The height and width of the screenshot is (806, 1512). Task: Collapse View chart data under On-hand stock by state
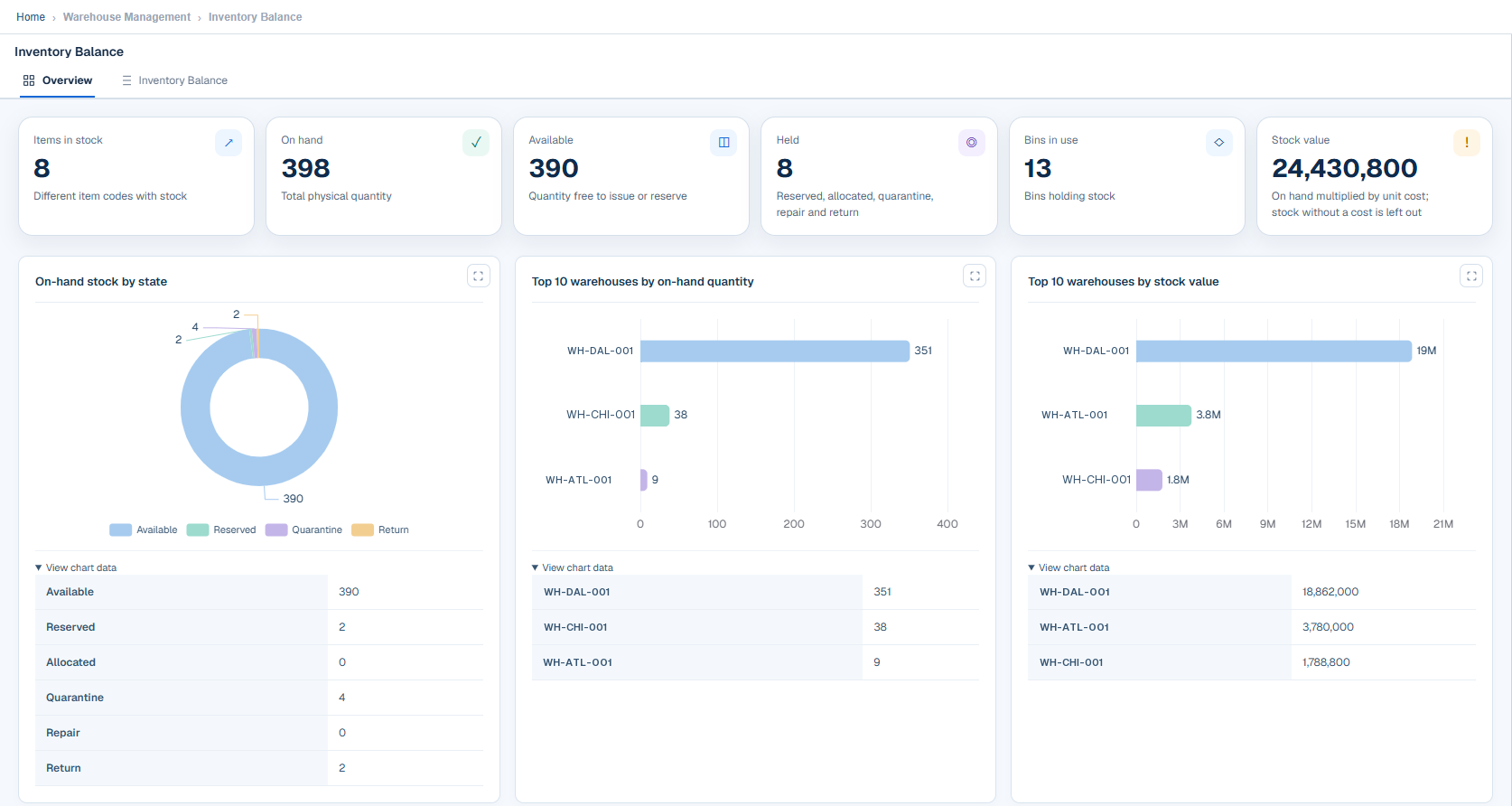[76, 567]
